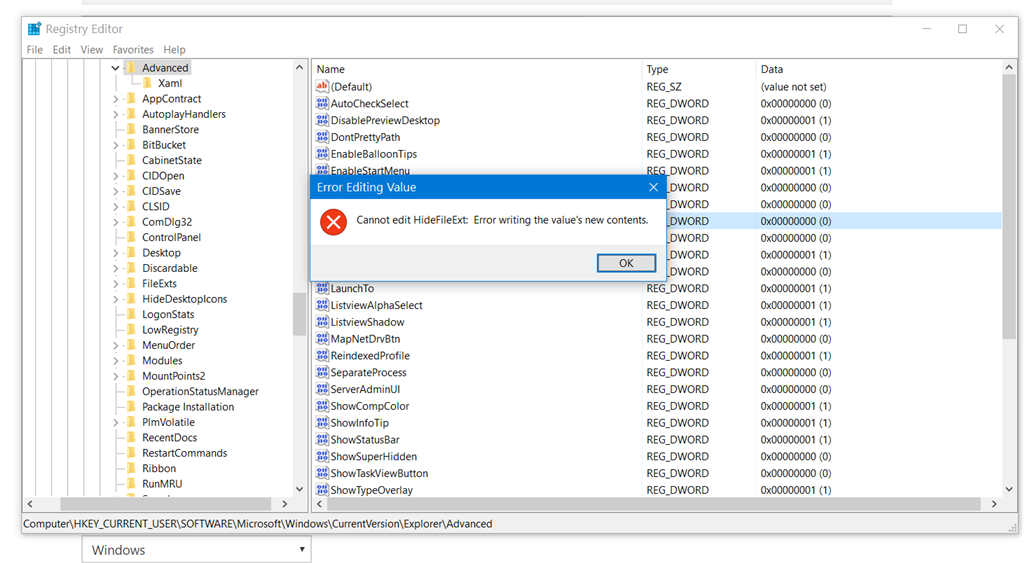Click the ShowStatusBar DWORD icon
The height and width of the screenshot is (563, 1024).
point(322,440)
